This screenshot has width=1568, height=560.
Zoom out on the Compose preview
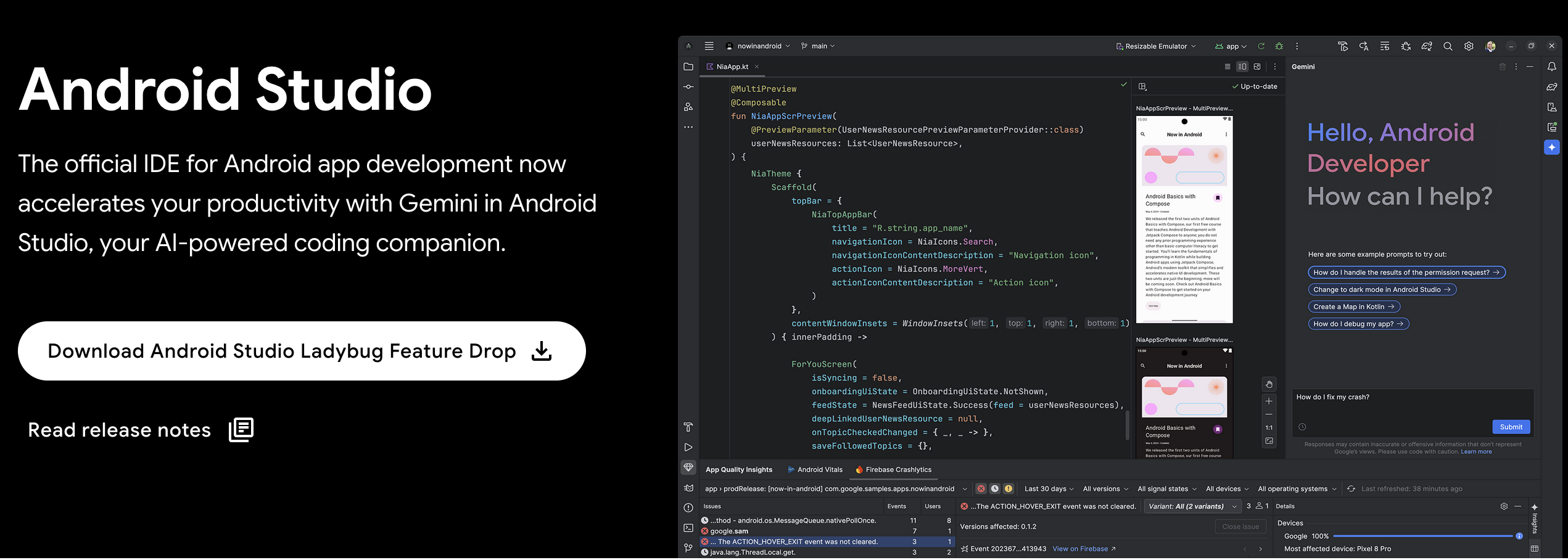coord(1269,414)
